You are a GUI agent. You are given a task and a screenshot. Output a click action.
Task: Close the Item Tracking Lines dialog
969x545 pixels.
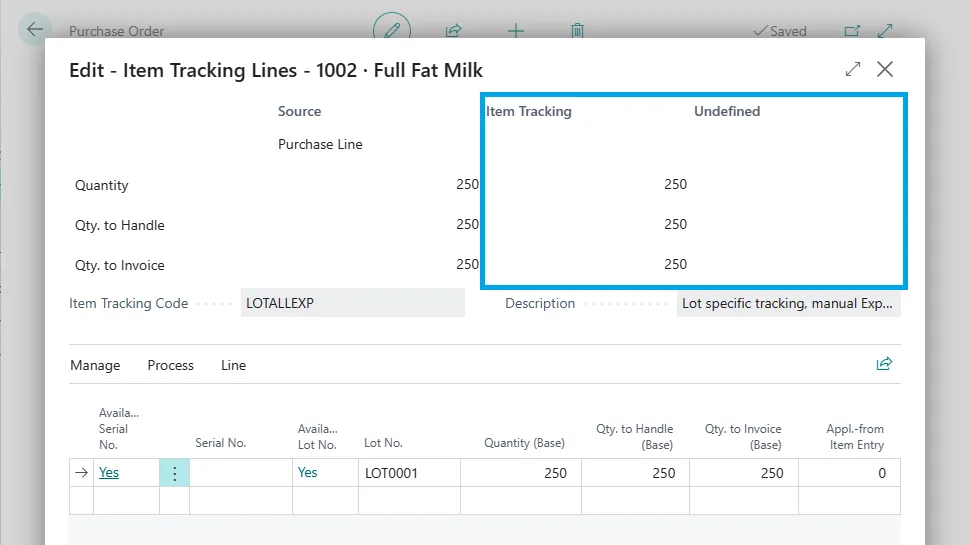[885, 69]
